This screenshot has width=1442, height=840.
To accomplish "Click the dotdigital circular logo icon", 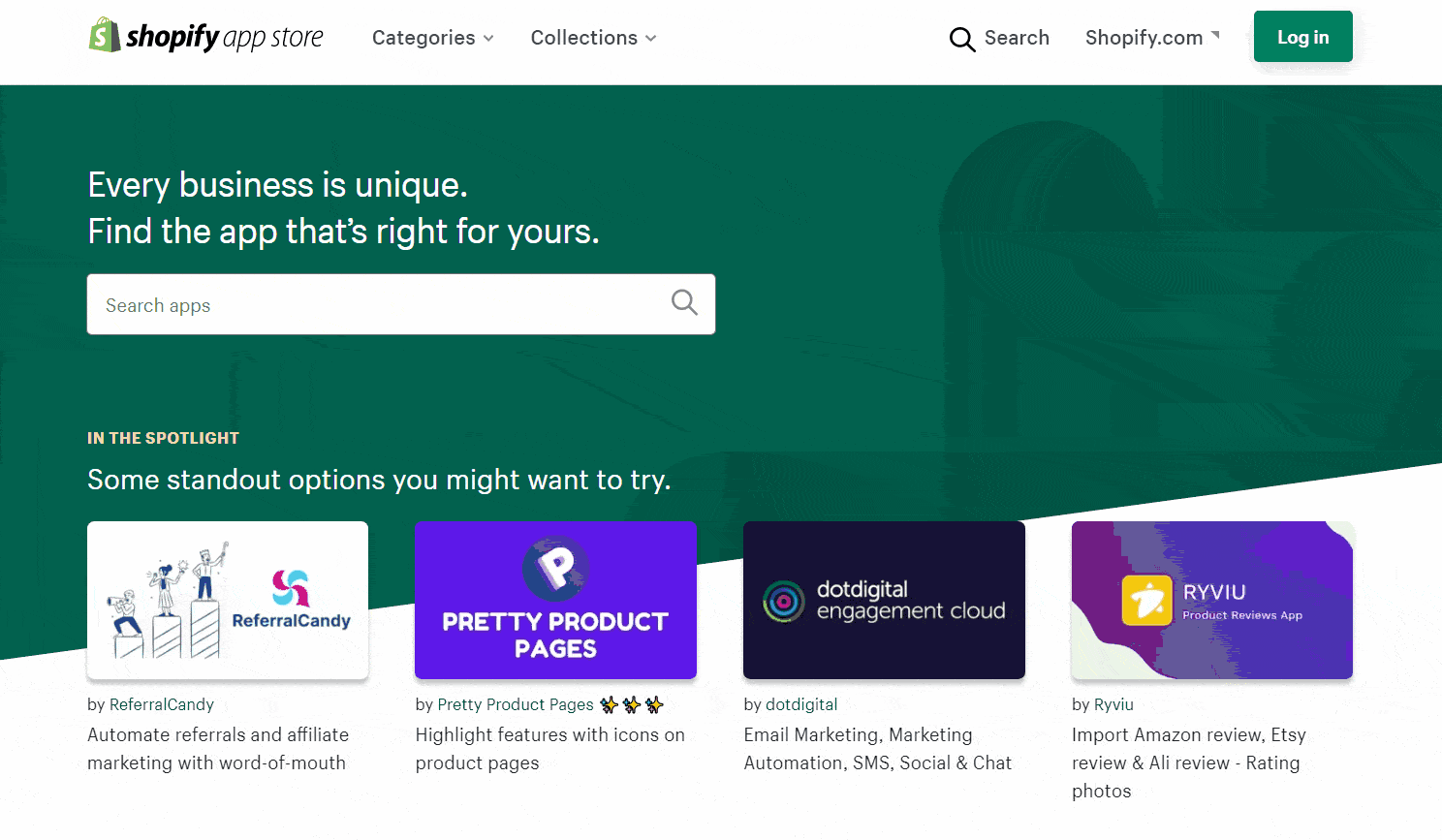I will coord(783,601).
